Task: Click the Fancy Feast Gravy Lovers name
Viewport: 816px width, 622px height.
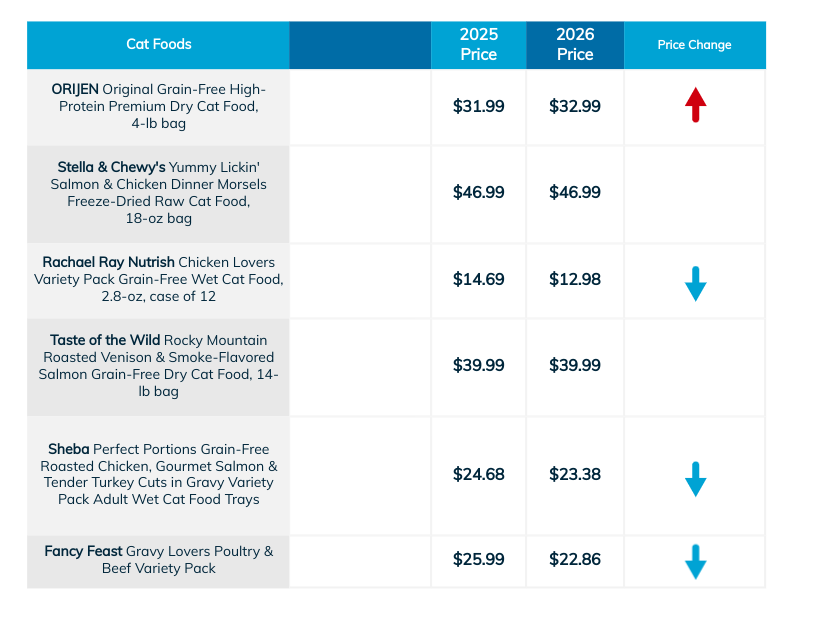Action: coord(158,559)
